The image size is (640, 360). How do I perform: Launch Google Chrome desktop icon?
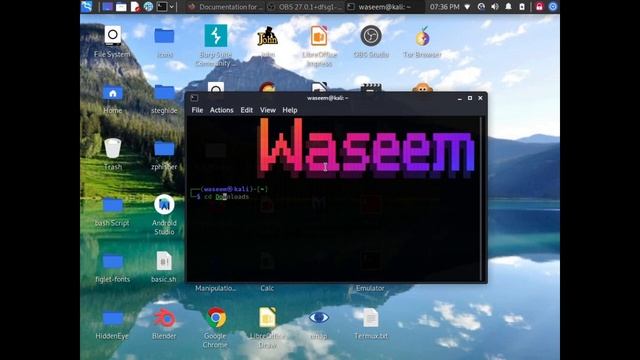pos(216,328)
